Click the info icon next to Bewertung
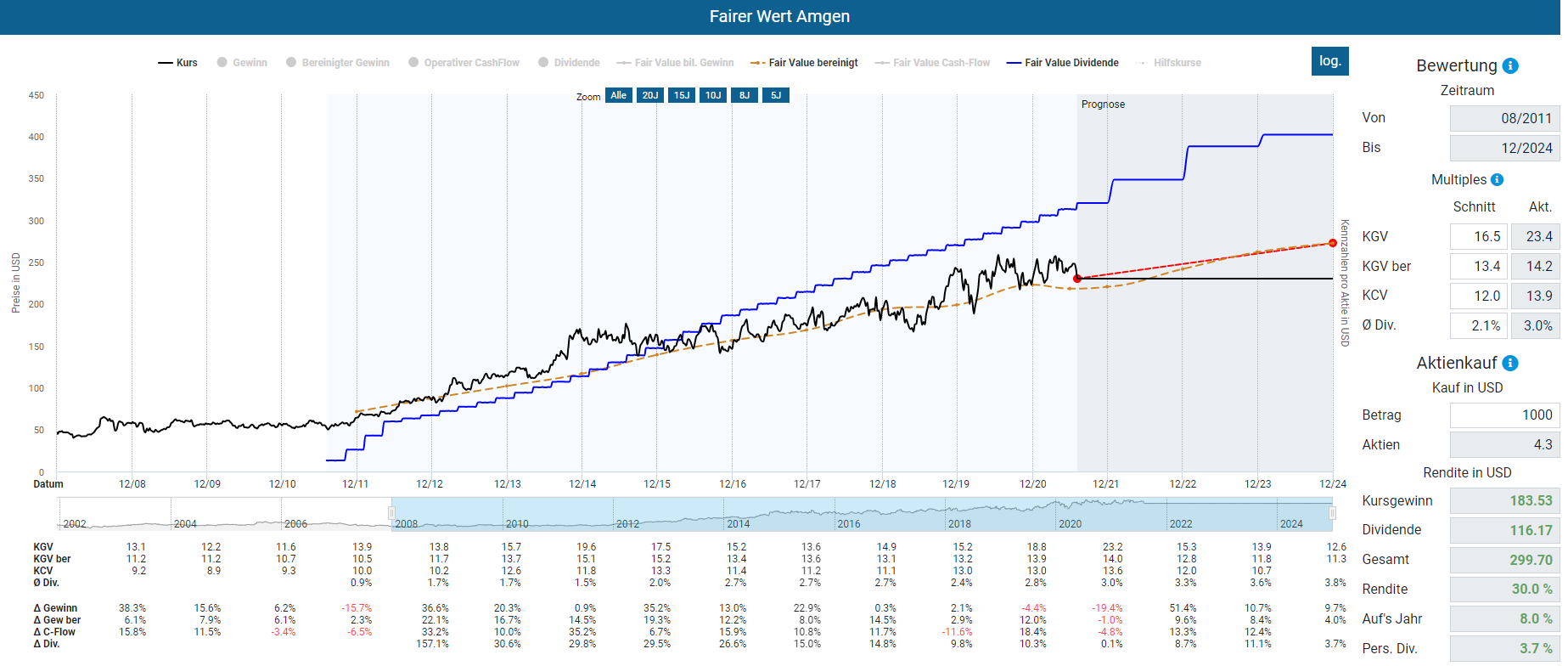Viewport: 1568px width, 666px height. coord(1510,66)
